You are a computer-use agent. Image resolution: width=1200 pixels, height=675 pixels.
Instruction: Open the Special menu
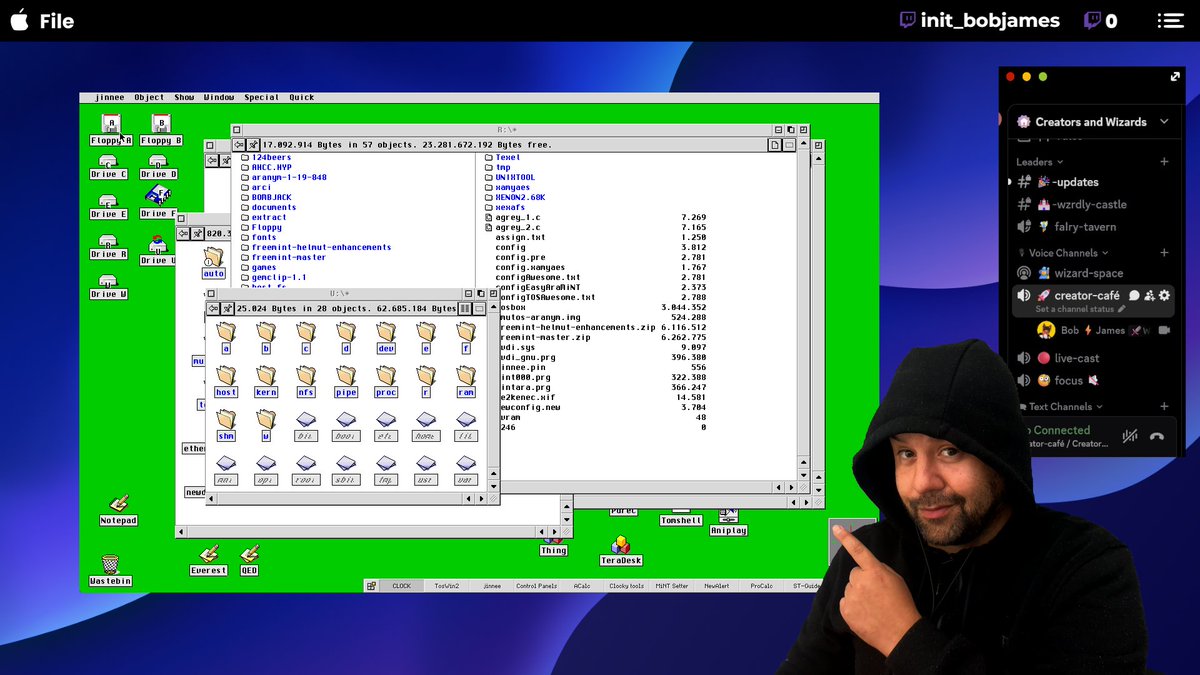(x=261, y=98)
